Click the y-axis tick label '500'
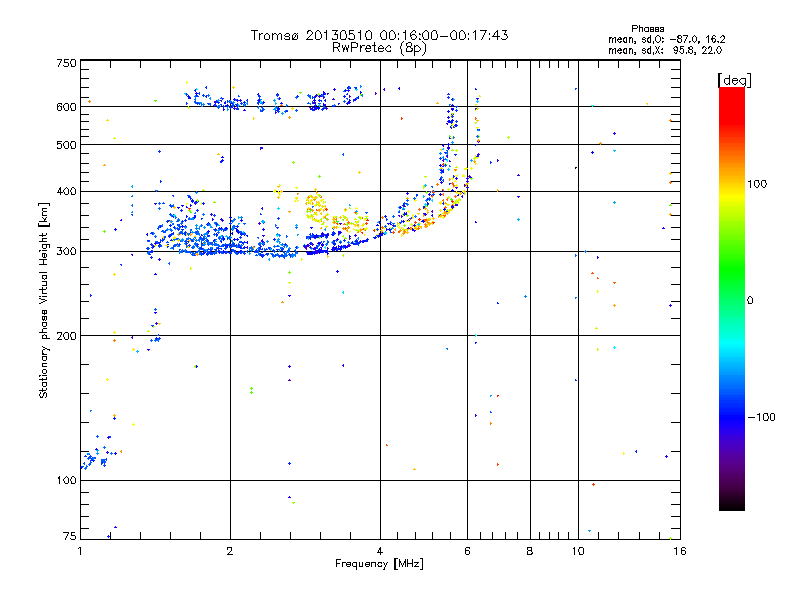Image resolution: width=800 pixels, height=600 pixels. tap(67, 145)
